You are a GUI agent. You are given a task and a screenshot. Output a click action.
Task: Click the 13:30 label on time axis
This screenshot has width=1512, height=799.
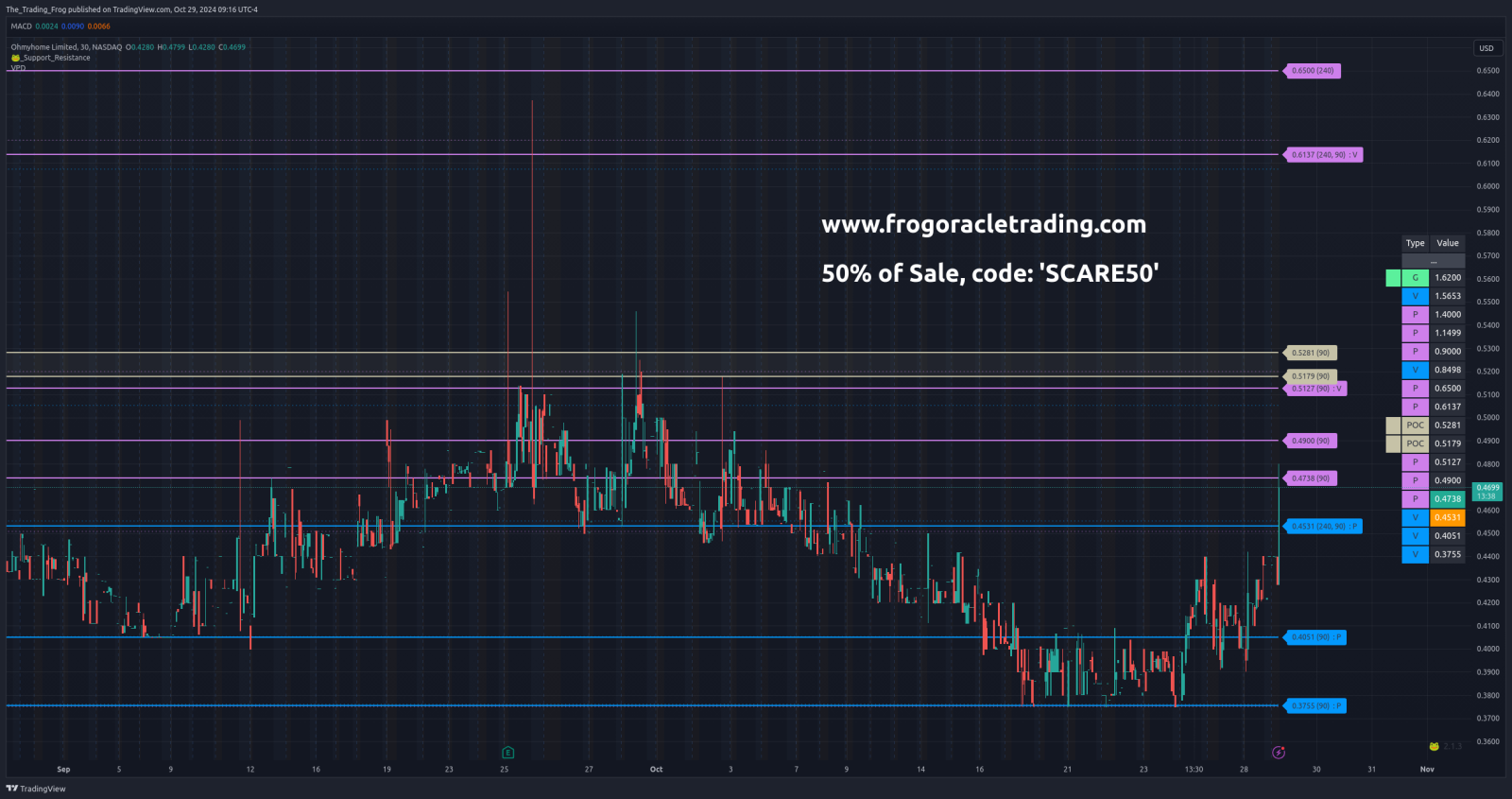coord(1194,770)
